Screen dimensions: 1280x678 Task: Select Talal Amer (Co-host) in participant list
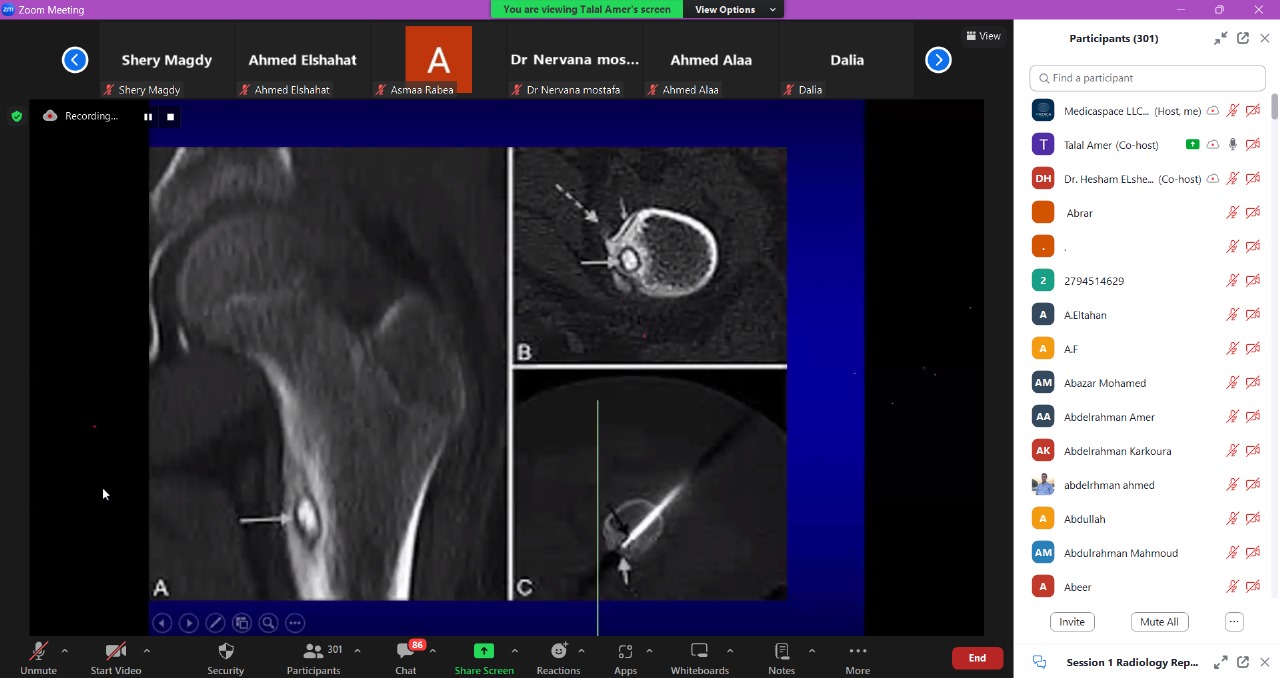pyautogui.click(x=1110, y=145)
